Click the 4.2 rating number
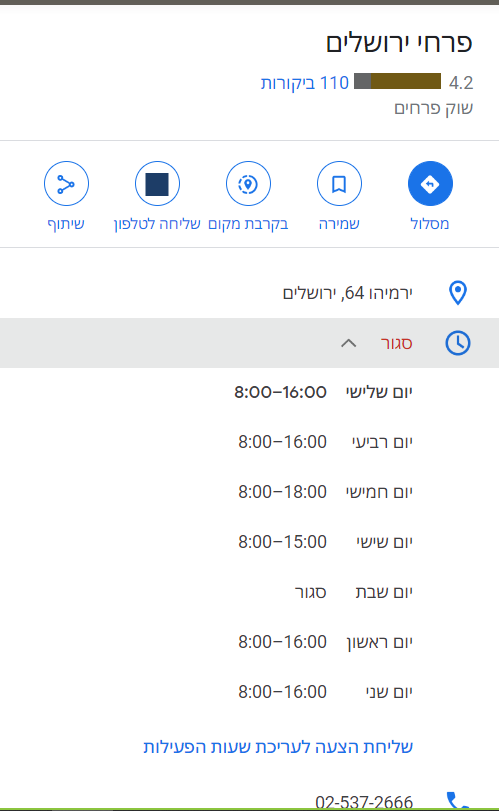This screenshot has height=811, width=499. 461,83
